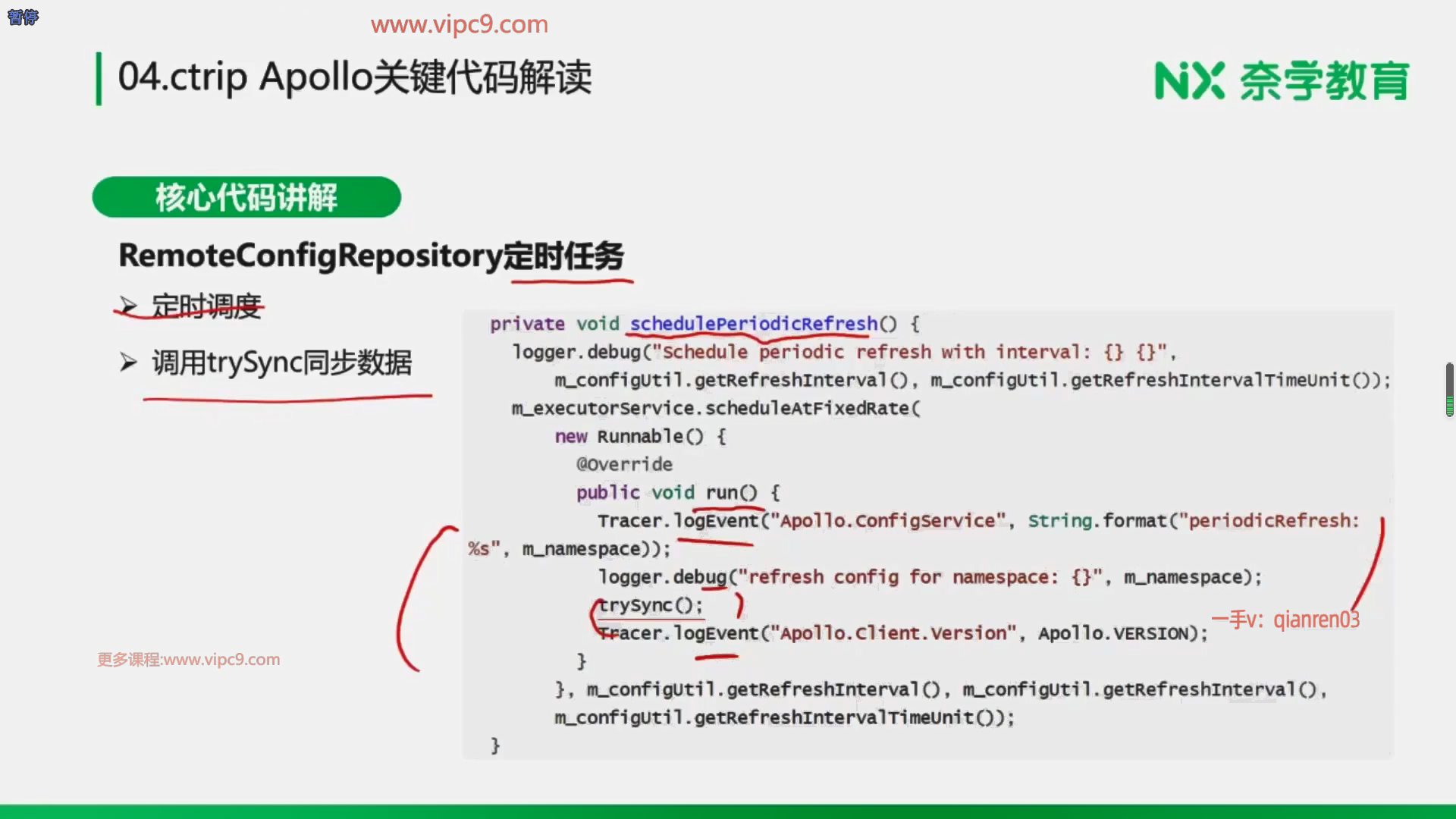Click the green 核心代码讲解 badge
The height and width of the screenshot is (819, 1456).
coord(246,197)
